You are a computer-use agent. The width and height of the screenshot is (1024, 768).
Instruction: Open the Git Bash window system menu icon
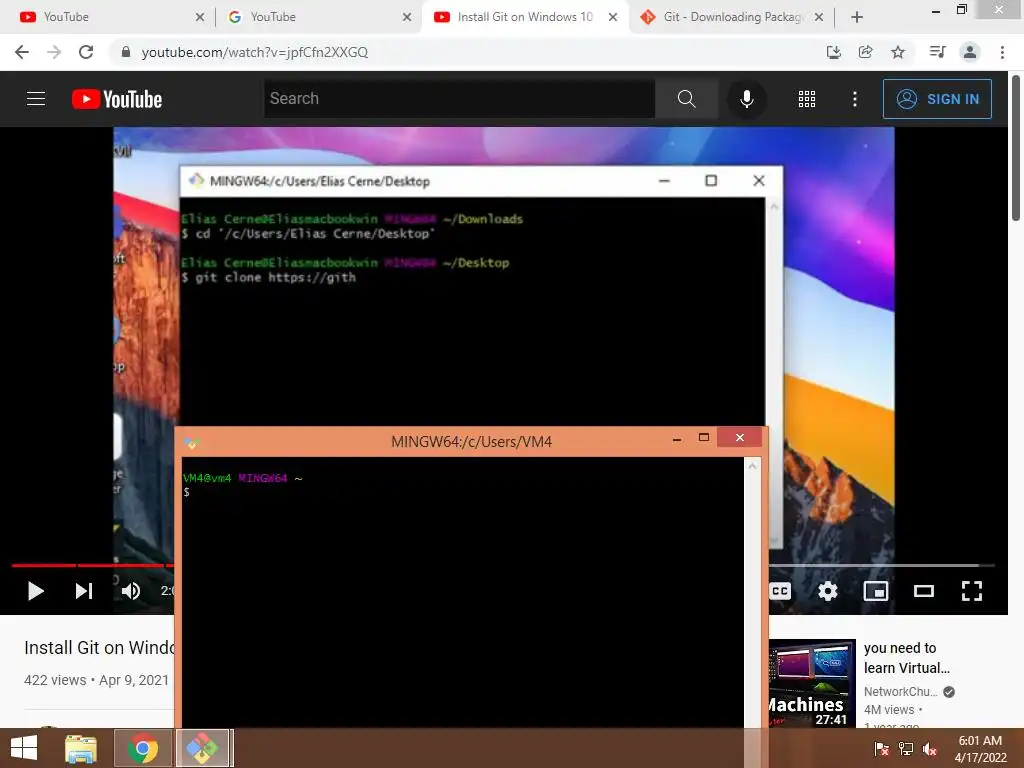tap(191, 442)
